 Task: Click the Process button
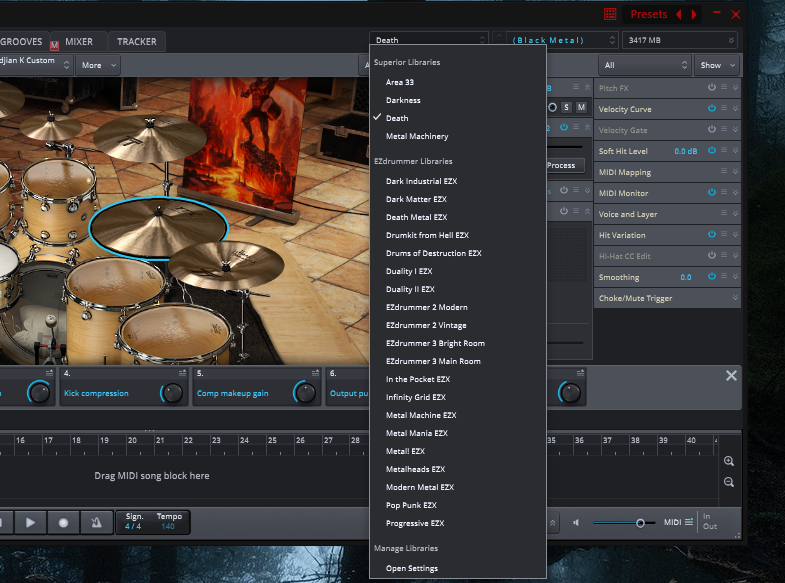click(x=565, y=165)
